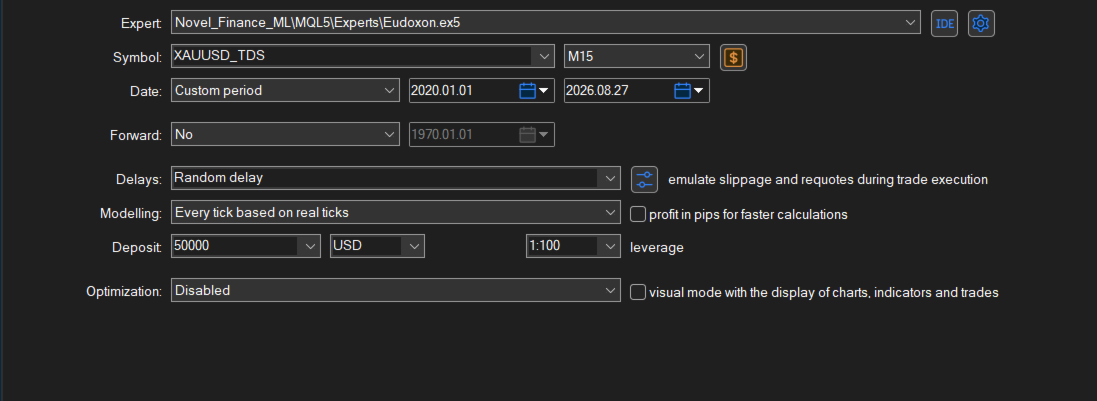Open the Forward mode dropdown
This screenshot has height=401, width=1097.
click(x=390, y=134)
